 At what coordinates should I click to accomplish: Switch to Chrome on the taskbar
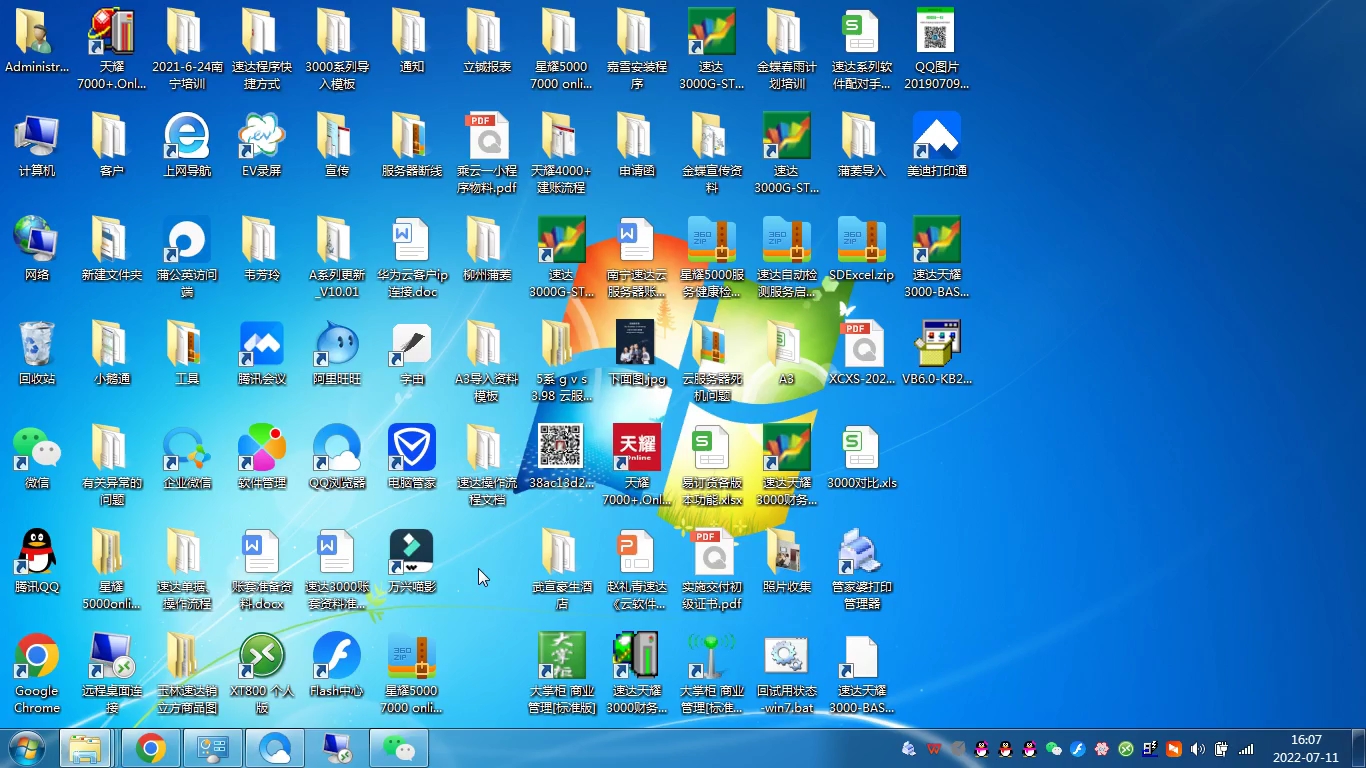[151, 748]
